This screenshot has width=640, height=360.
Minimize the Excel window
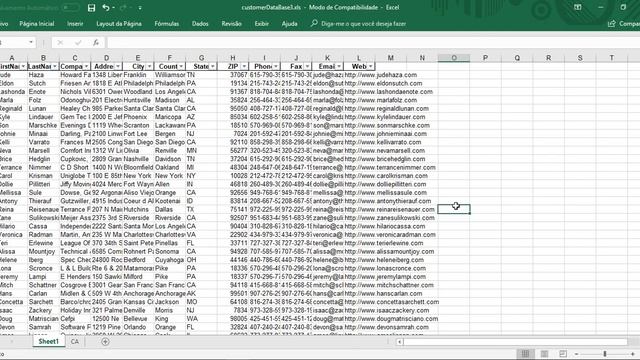(600, 7)
